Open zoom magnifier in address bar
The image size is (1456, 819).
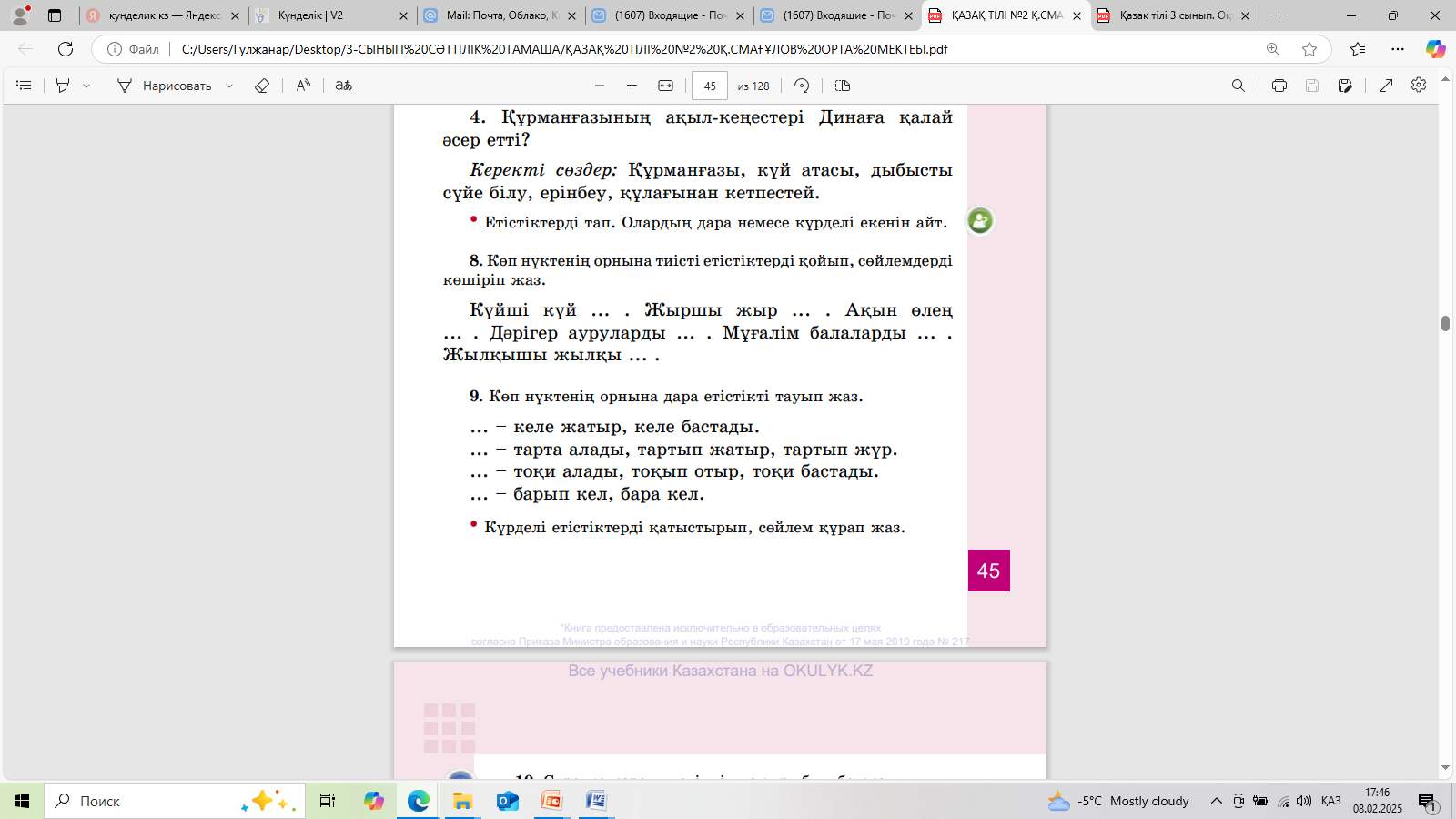pyautogui.click(x=1273, y=49)
